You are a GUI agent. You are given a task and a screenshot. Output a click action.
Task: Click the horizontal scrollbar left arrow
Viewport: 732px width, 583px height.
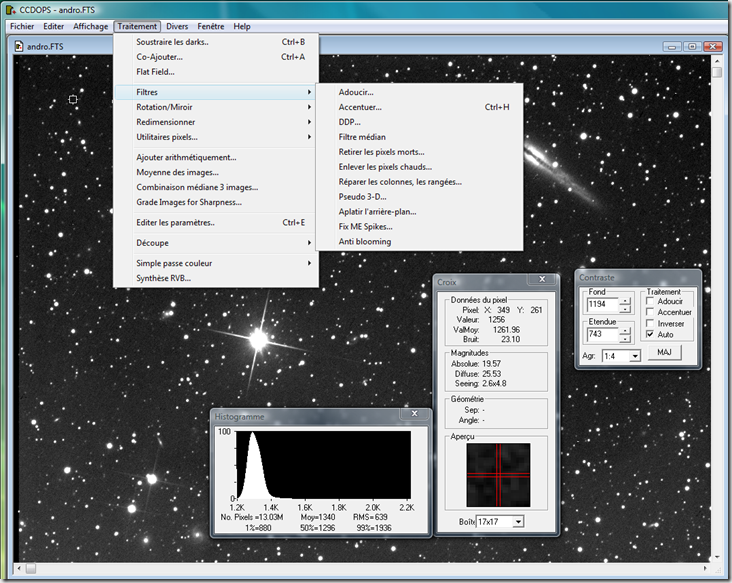(x=19, y=569)
